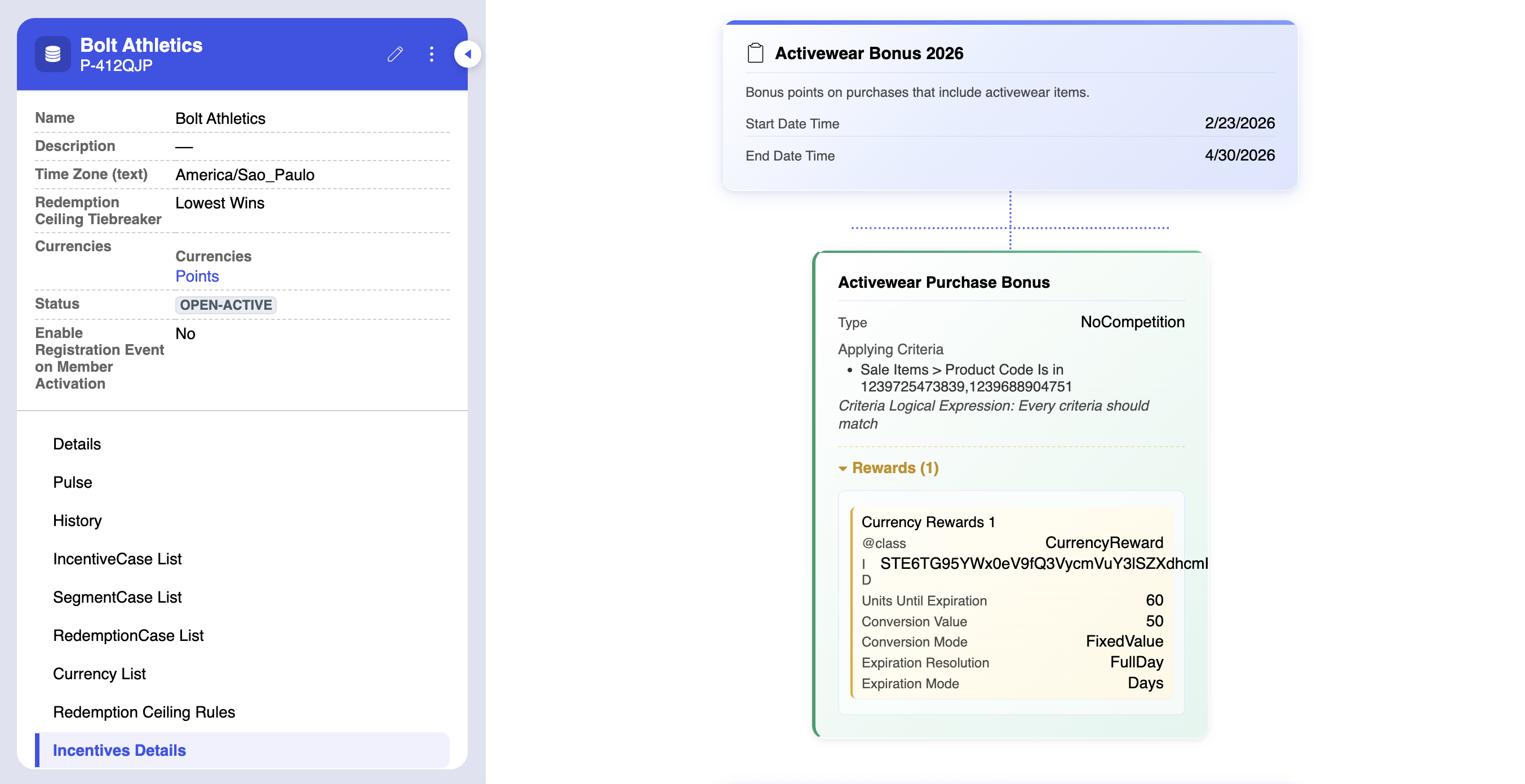Navigate to SegmentCase List

click(x=117, y=597)
